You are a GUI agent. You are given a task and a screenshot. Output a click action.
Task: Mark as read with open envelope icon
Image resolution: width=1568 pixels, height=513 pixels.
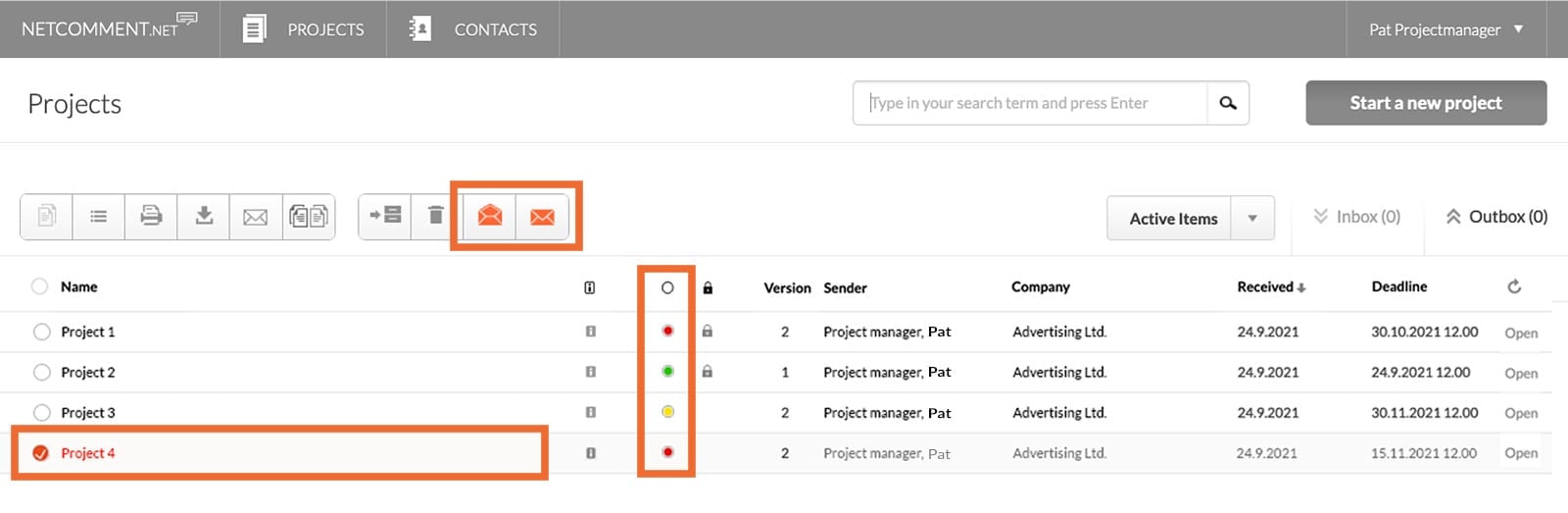pos(489,216)
